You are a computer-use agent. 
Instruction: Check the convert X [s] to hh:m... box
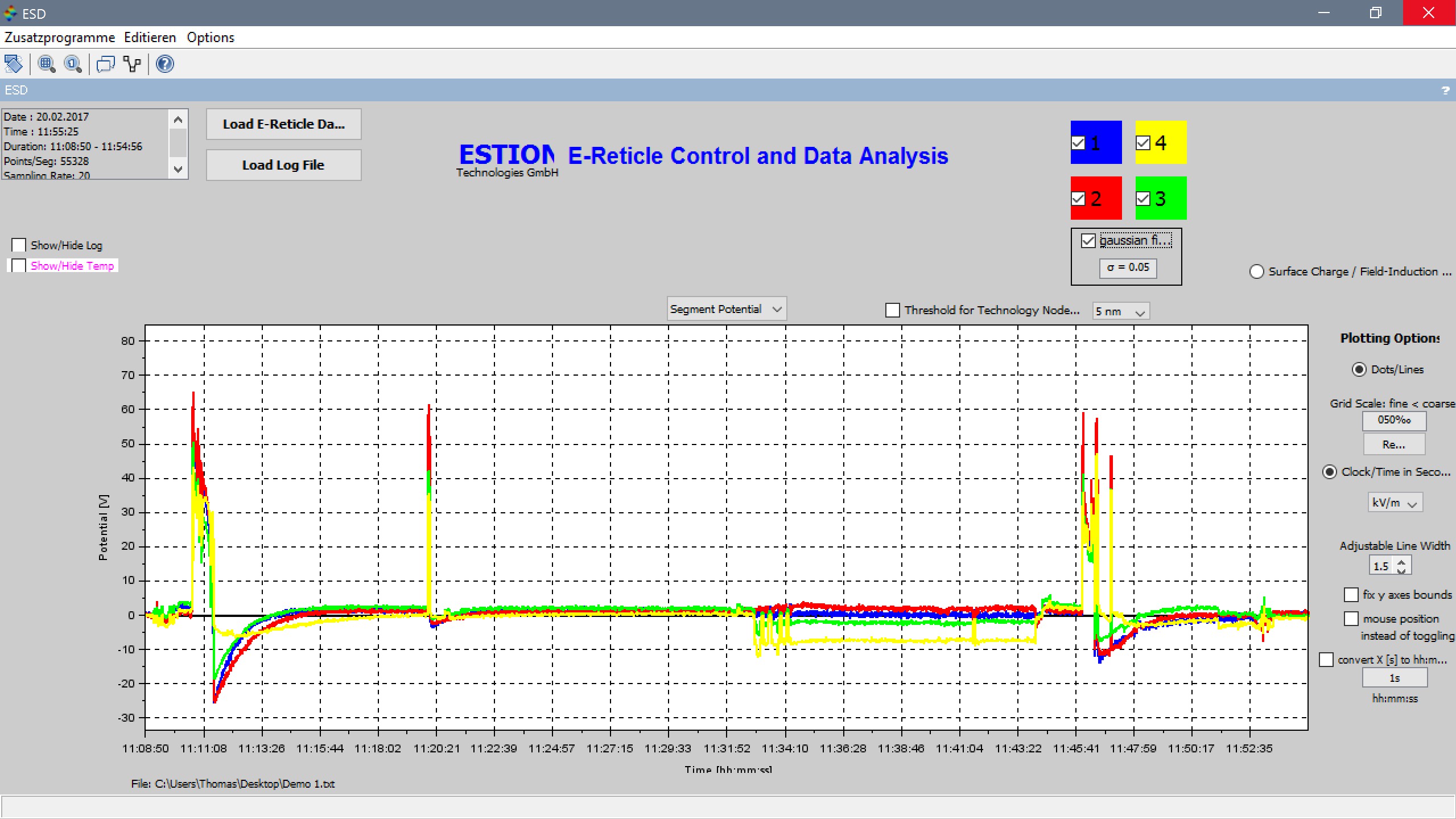pos(1326,660)
